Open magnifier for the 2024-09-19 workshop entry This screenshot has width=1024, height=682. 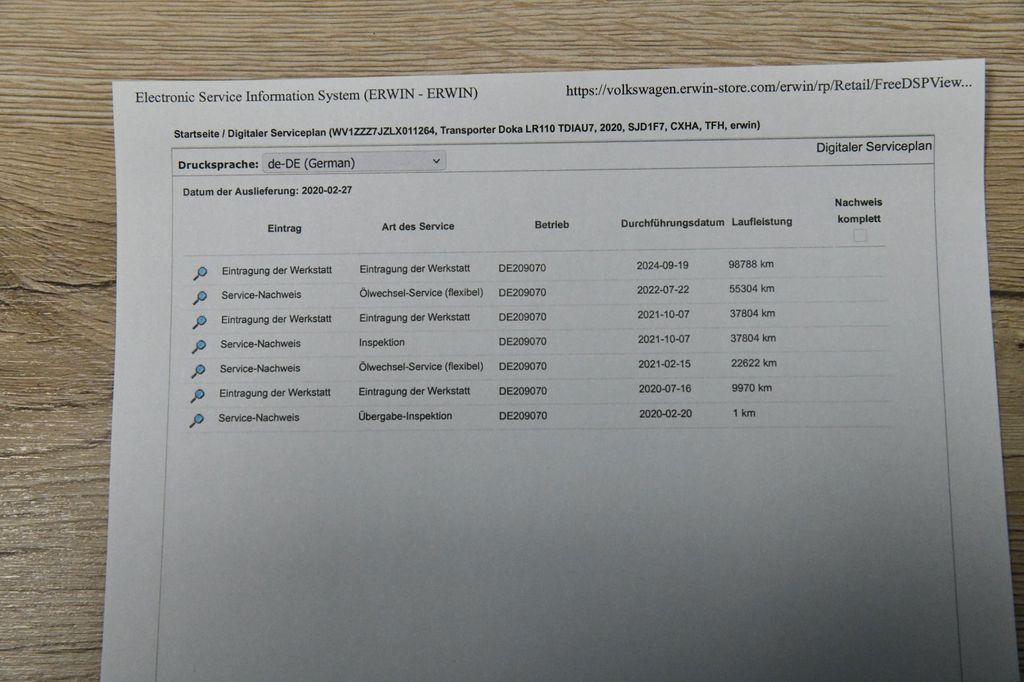(x=200, y=272)
